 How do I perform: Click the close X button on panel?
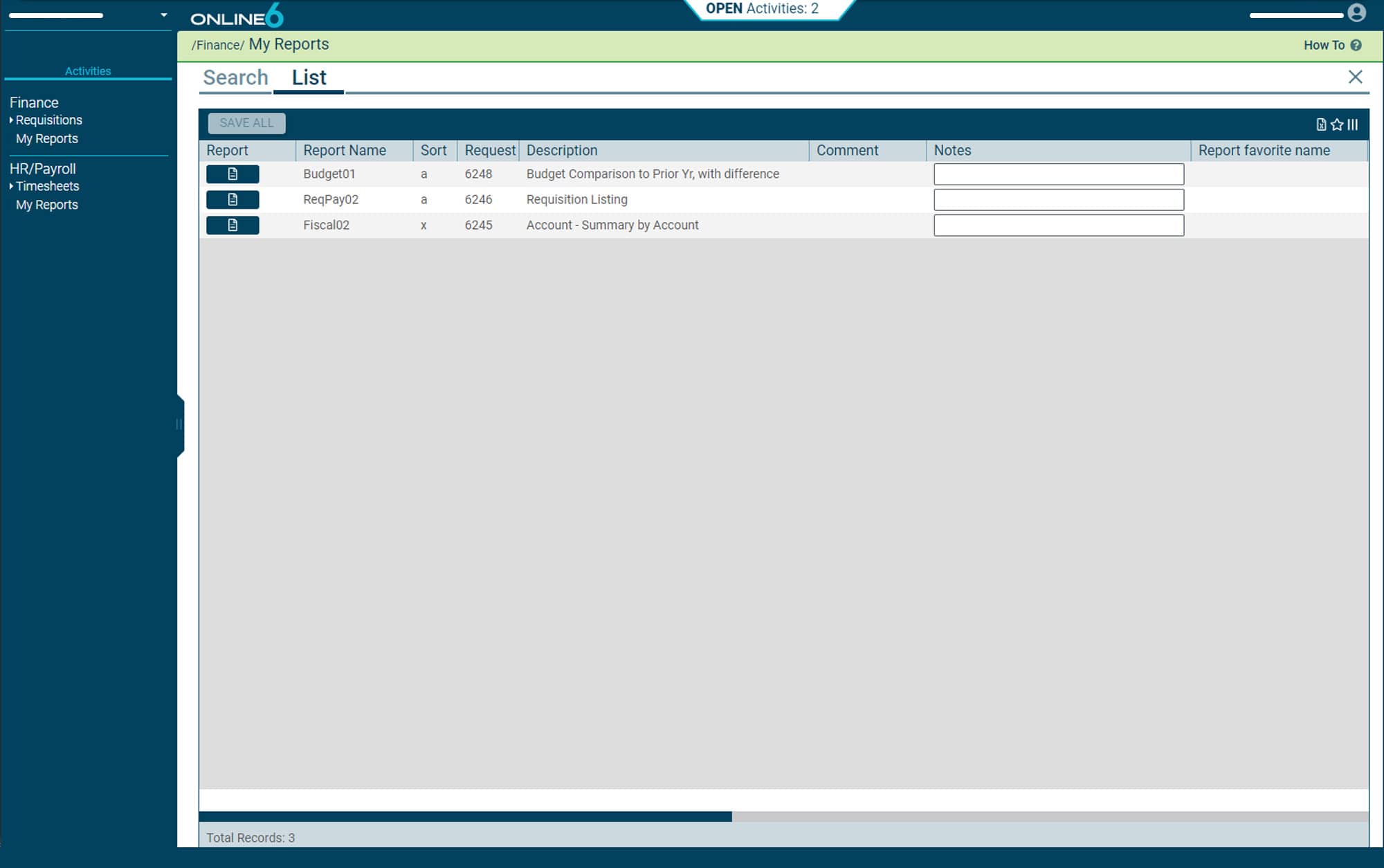tap(1356, 77)
